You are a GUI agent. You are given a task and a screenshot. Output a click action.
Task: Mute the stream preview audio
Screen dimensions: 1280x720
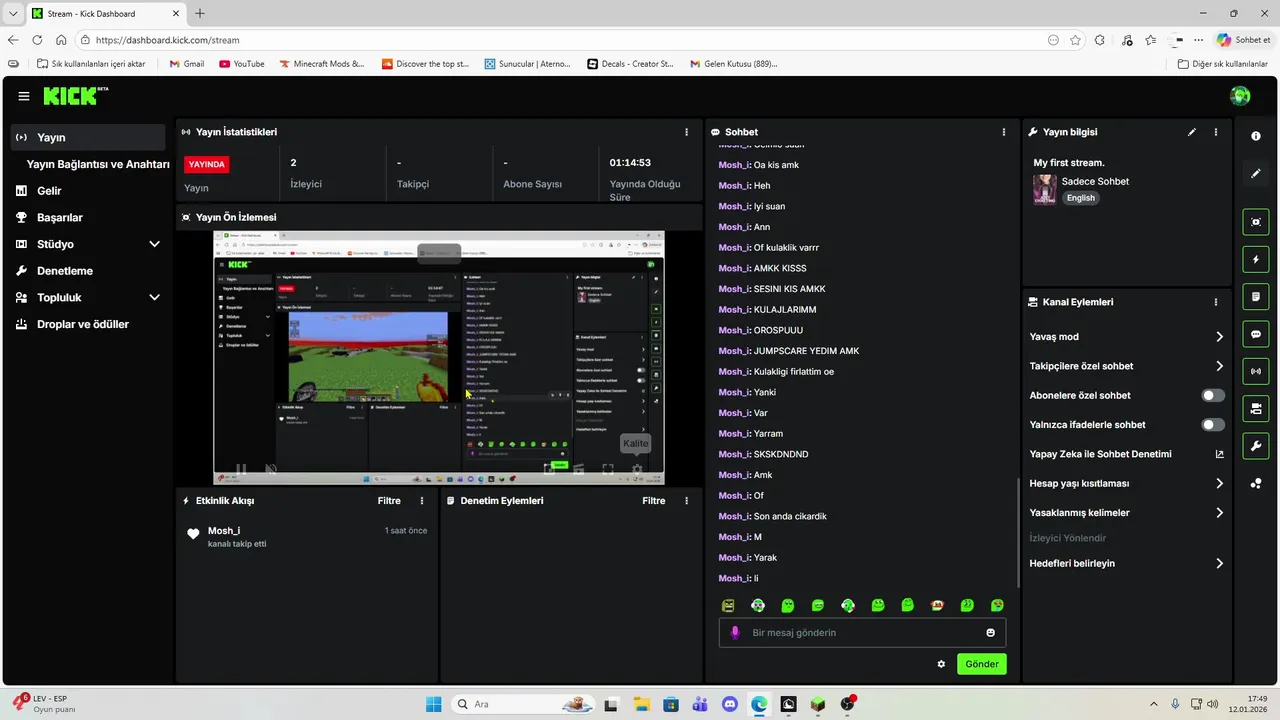(x=271, y=469)
